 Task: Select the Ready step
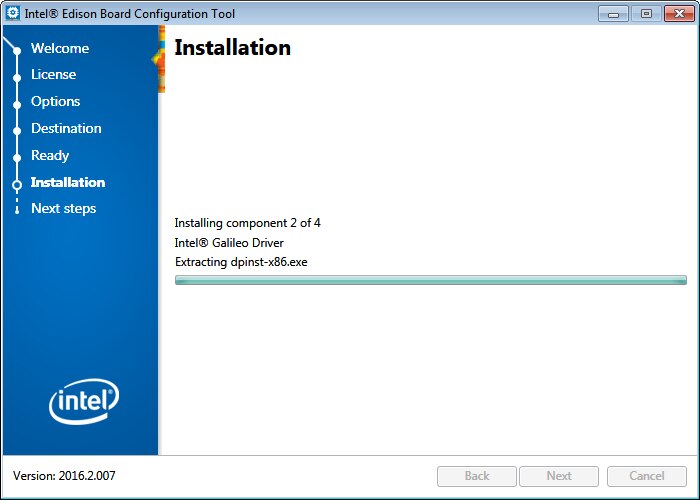pos(50,155)
